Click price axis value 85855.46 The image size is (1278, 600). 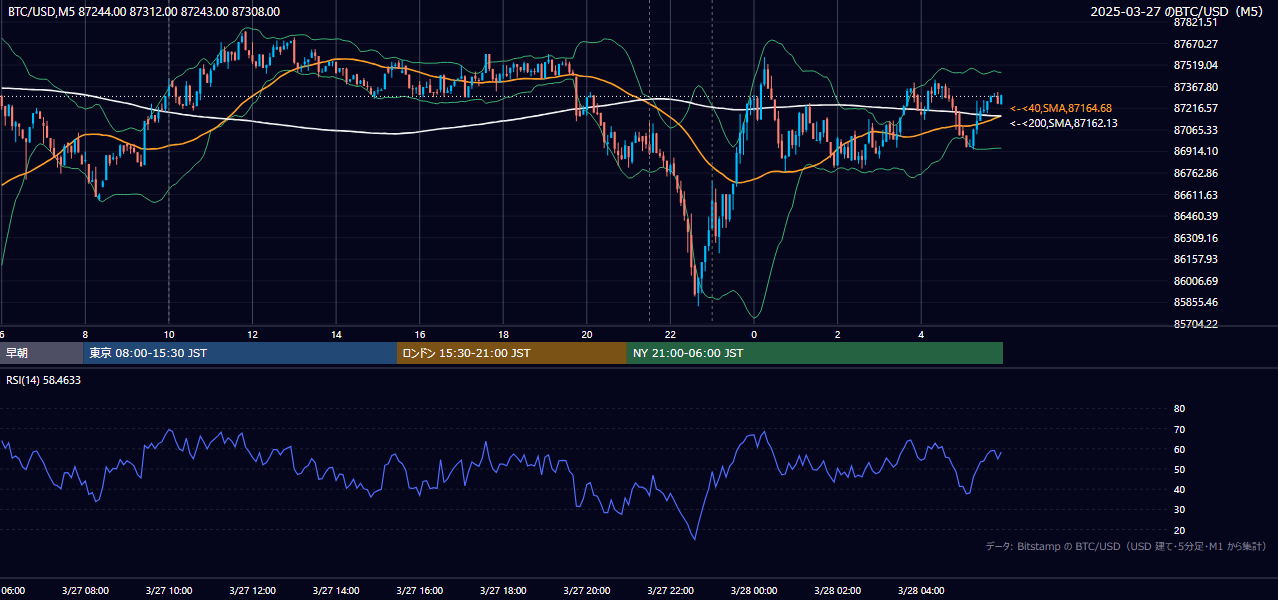1196,302
